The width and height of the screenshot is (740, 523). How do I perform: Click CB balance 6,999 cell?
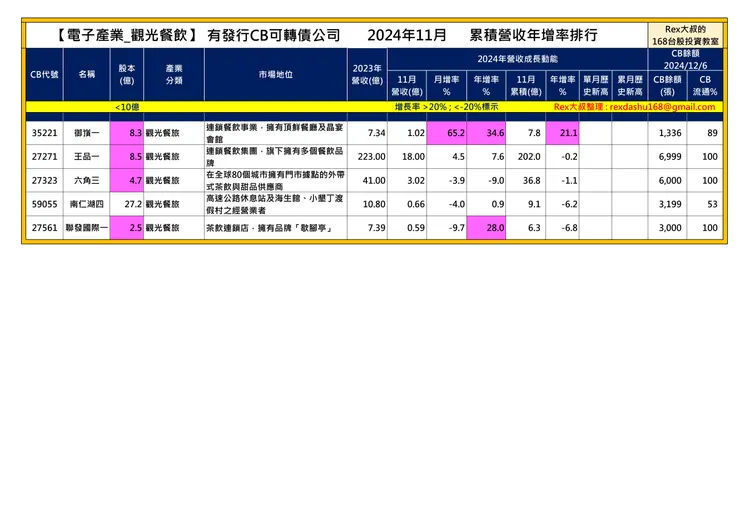click(x=667, y=156)
